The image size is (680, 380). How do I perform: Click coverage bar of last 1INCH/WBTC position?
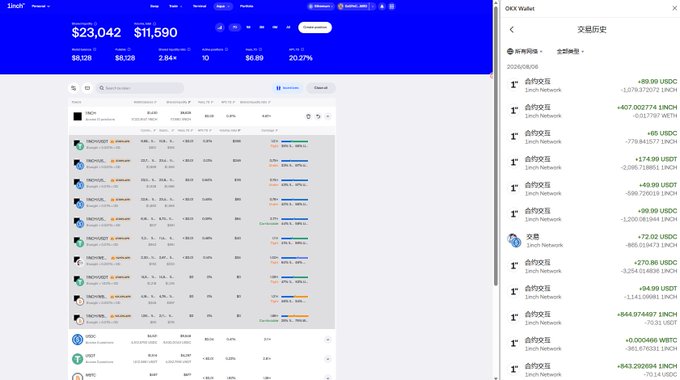294,316
